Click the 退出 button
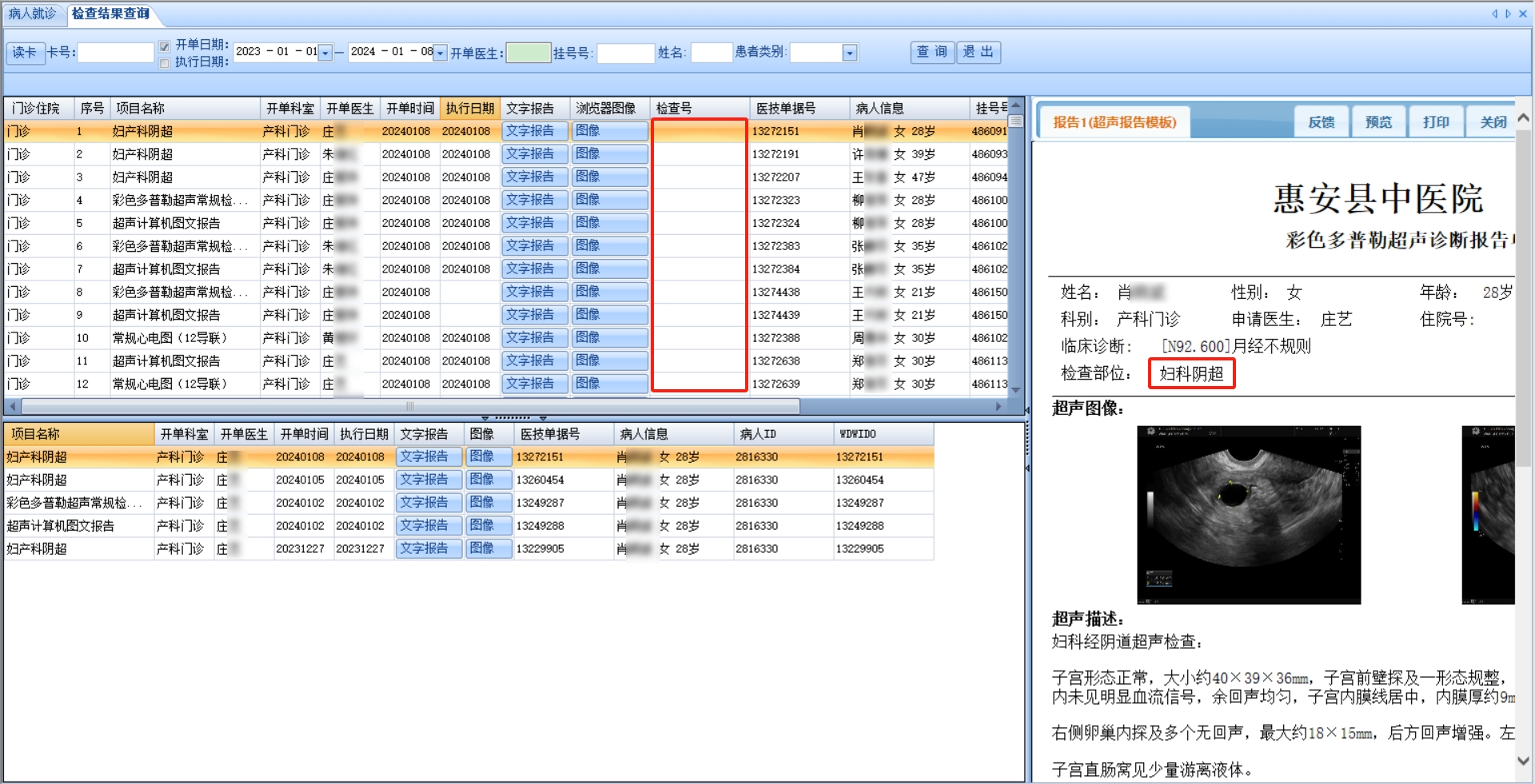 coord(979,52)
